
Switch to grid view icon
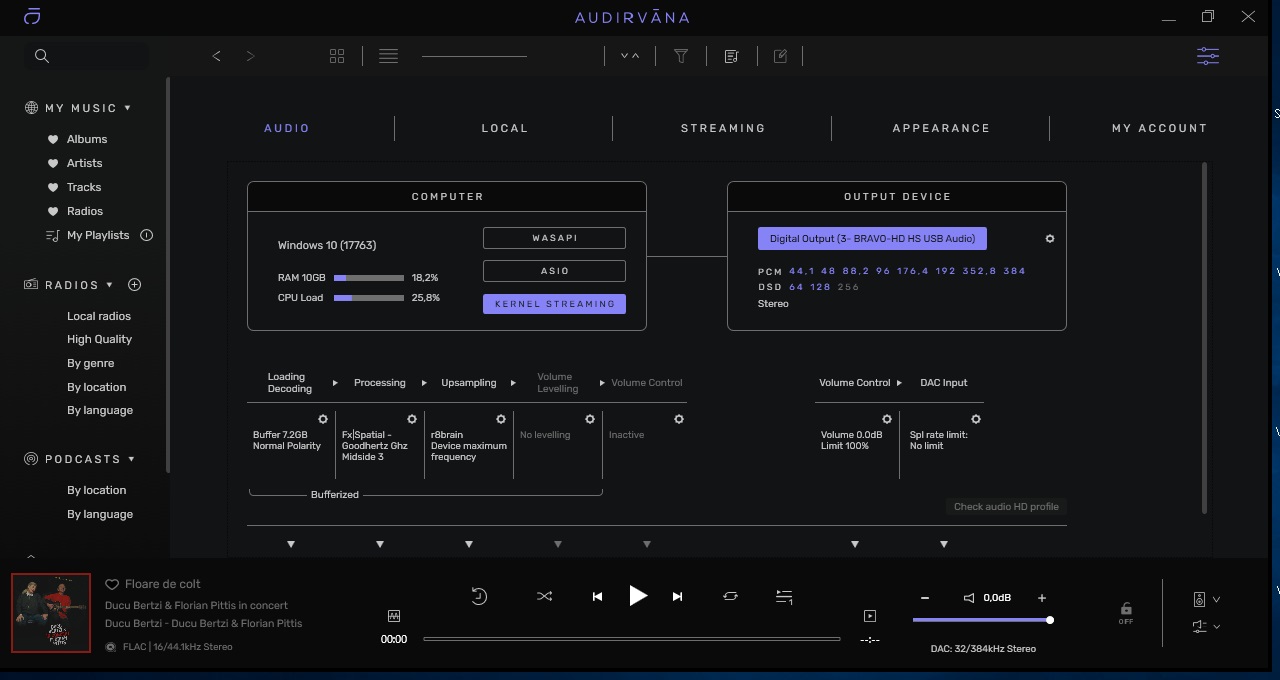(337, 56)
